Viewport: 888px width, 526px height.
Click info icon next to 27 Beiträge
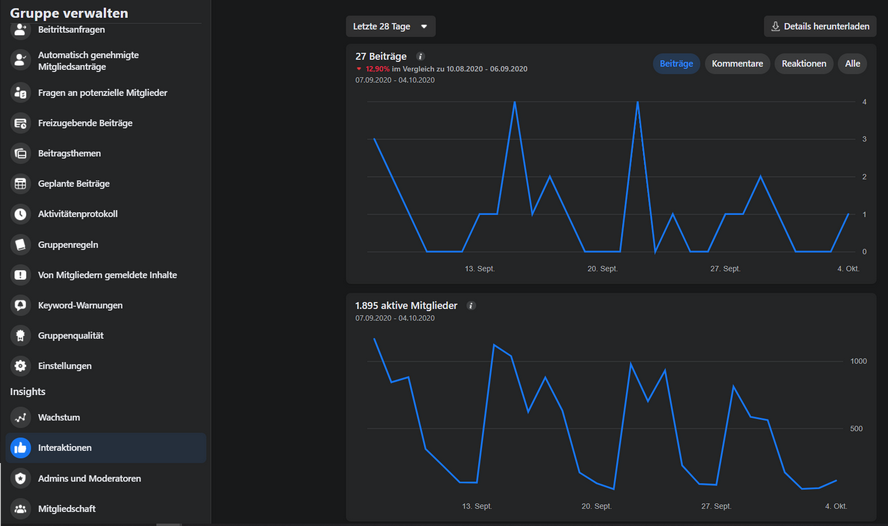(x=420, y=57)
